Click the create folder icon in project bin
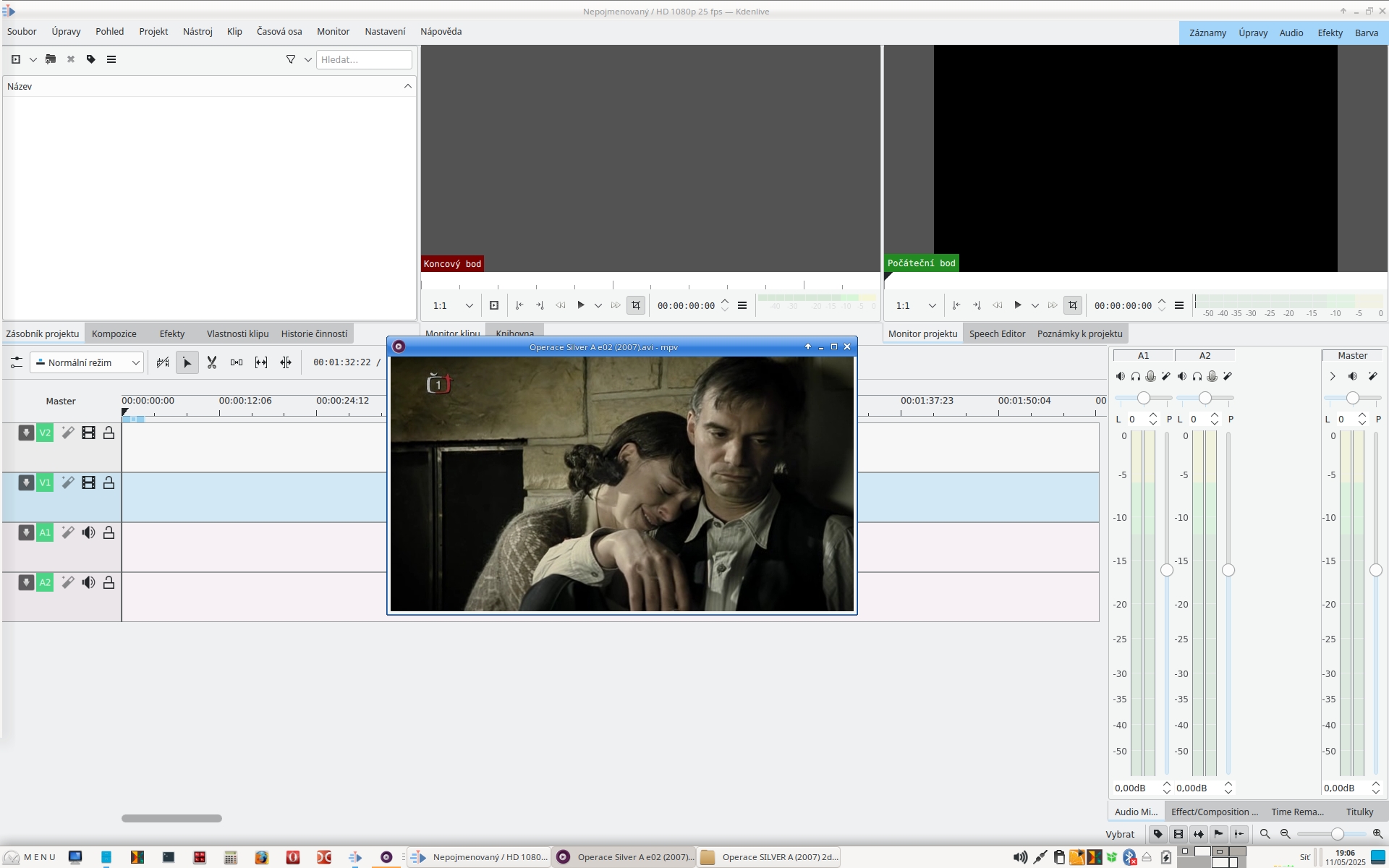The height and width of the screenshot is (868, 1389). click(x=51, y=59)
